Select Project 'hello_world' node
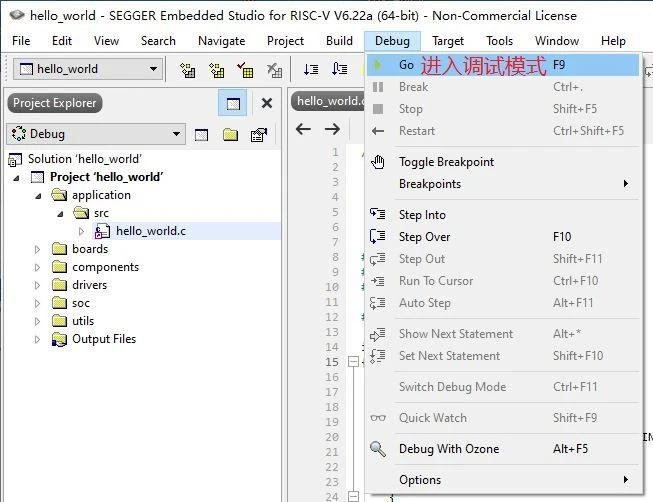The height and width of the screenshot is (502, 653). pyautogui.click(x=107, y=177)
